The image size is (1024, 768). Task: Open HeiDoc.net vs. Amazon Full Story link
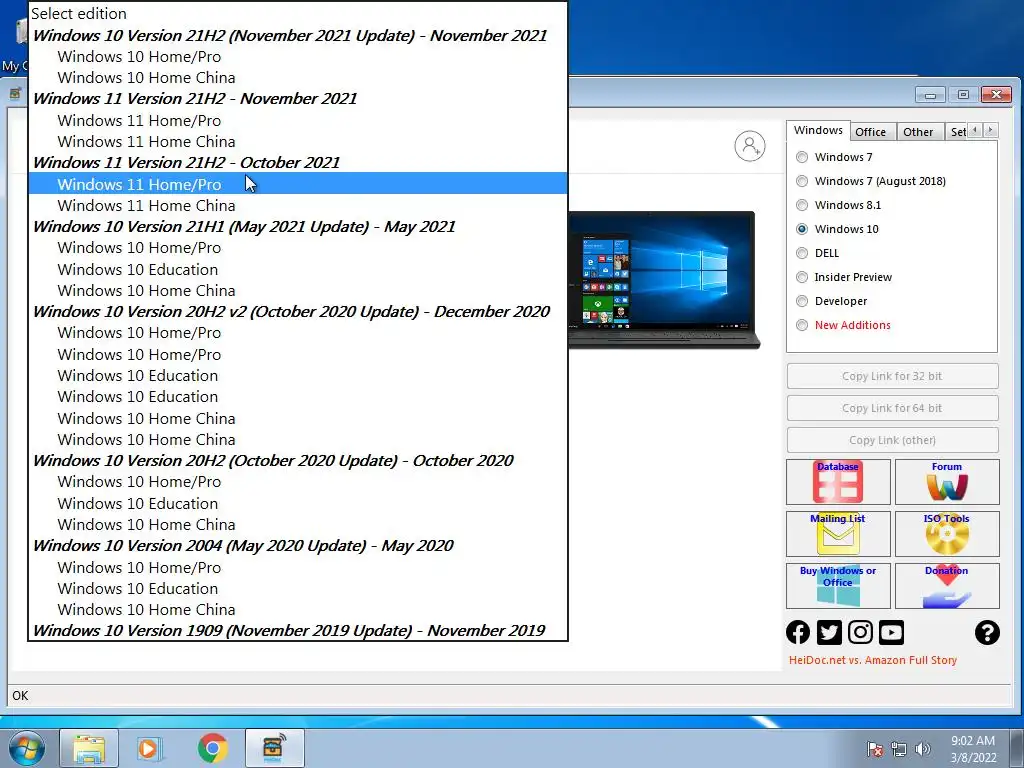[872, 660]
